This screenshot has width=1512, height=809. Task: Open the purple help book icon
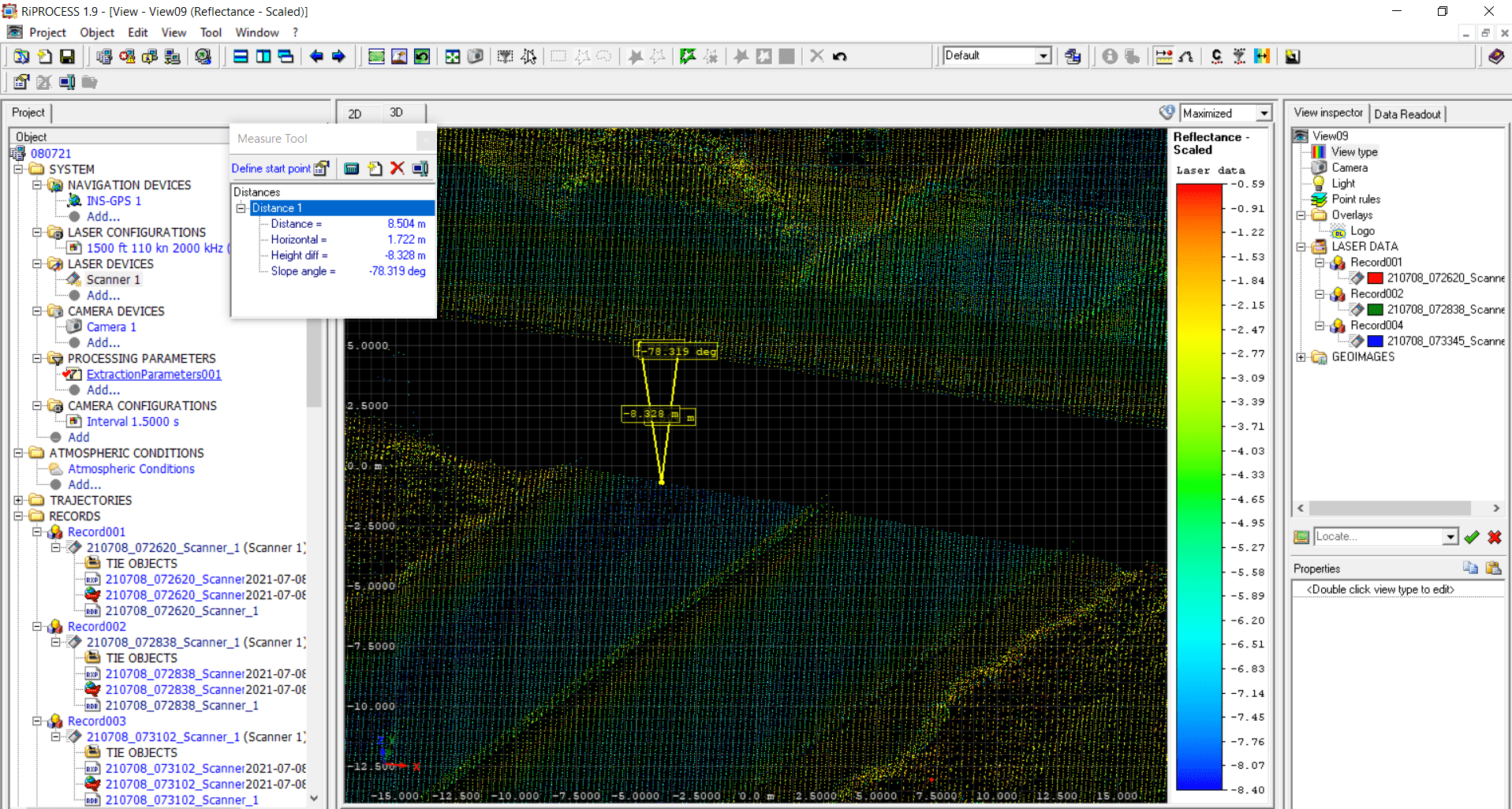pos(1495,56)
